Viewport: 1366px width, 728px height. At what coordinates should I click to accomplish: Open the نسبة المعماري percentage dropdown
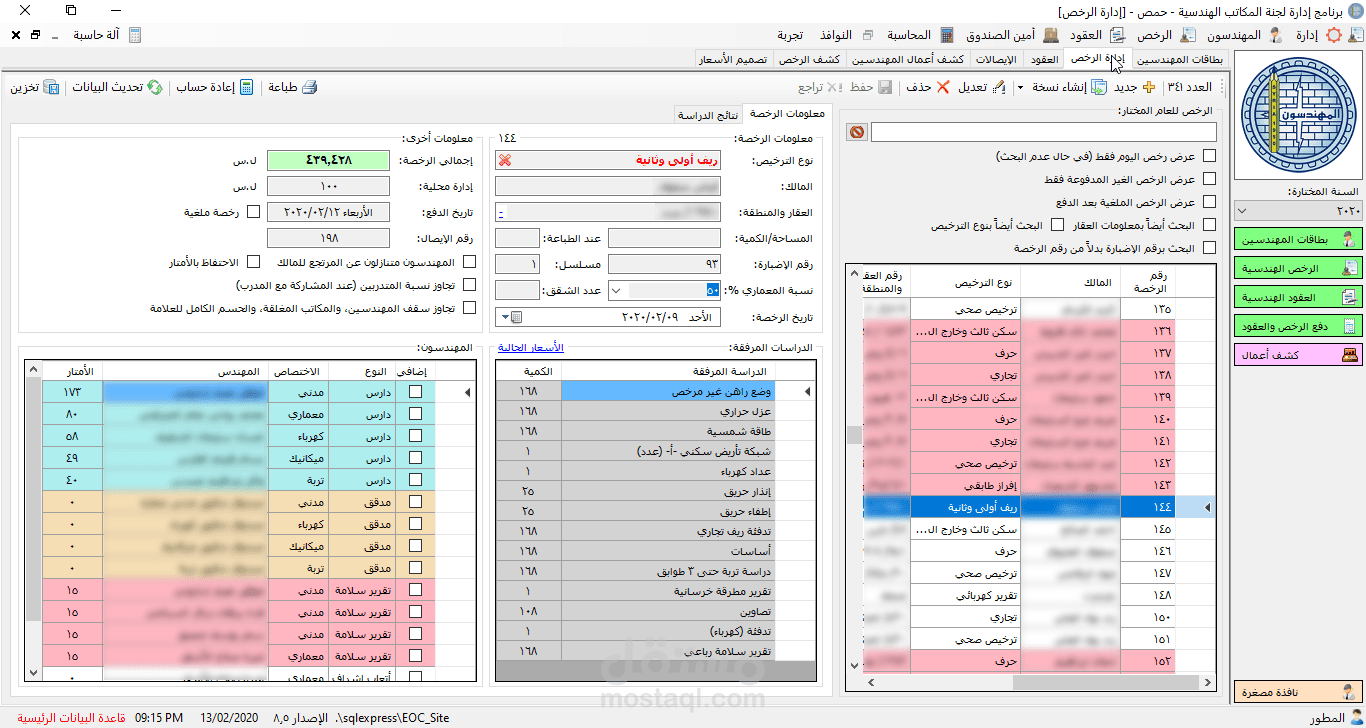(x=616, y=290)
